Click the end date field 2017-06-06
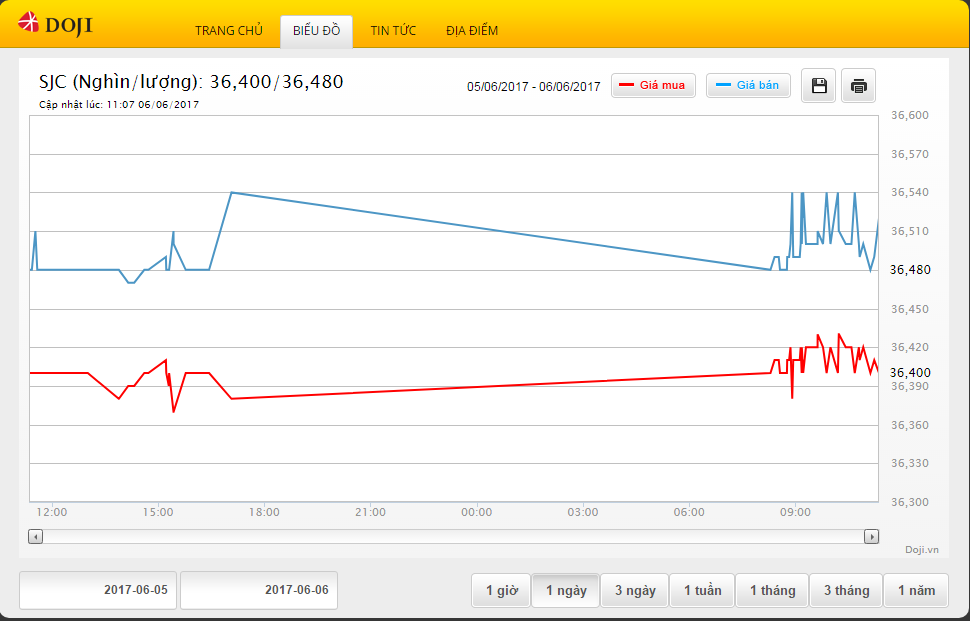 click(259, 590)
